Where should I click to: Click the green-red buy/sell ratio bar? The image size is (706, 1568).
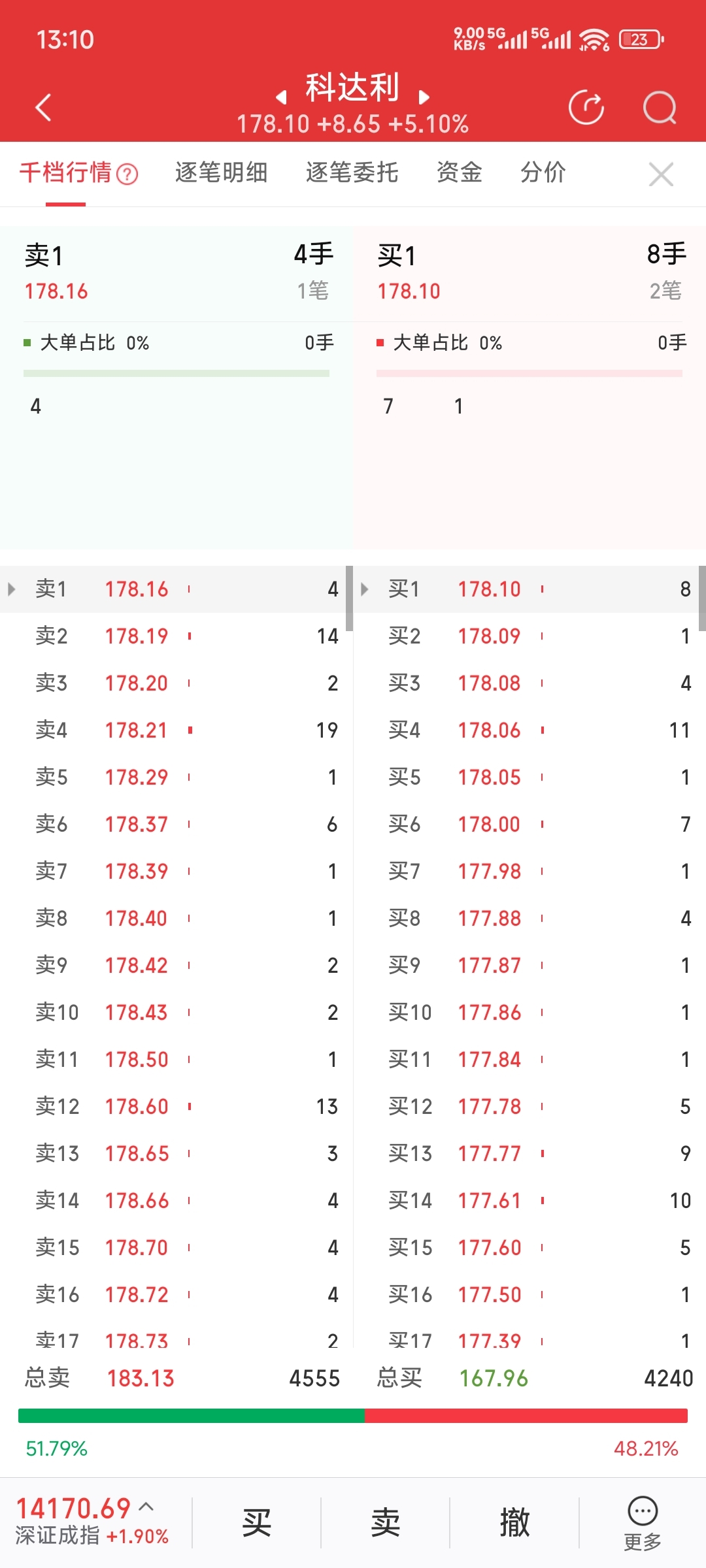pyautogui.click(x=353, y=1416)
